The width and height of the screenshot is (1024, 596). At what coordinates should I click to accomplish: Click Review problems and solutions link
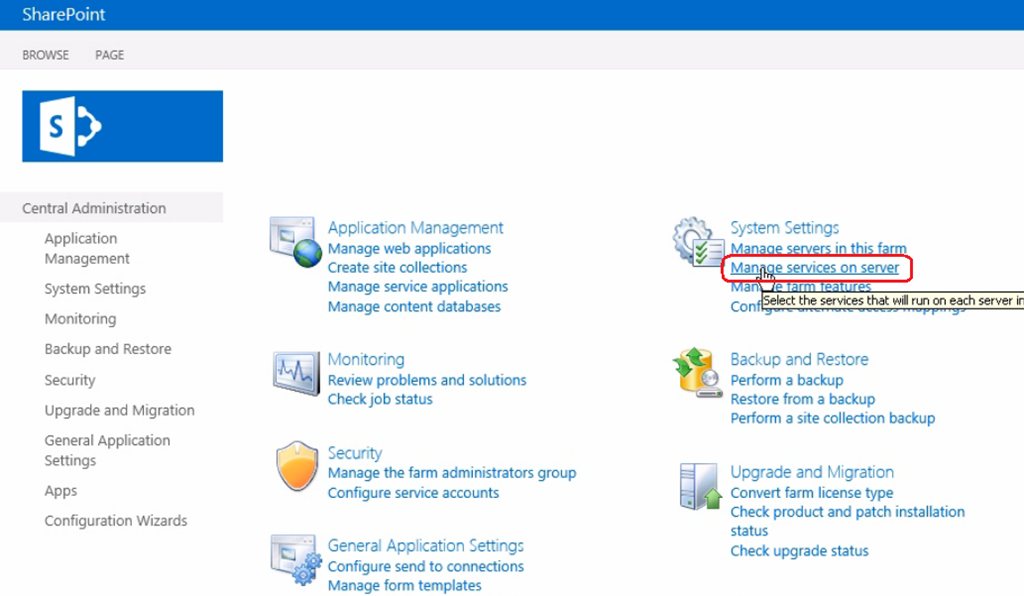(x=426, y=380)
